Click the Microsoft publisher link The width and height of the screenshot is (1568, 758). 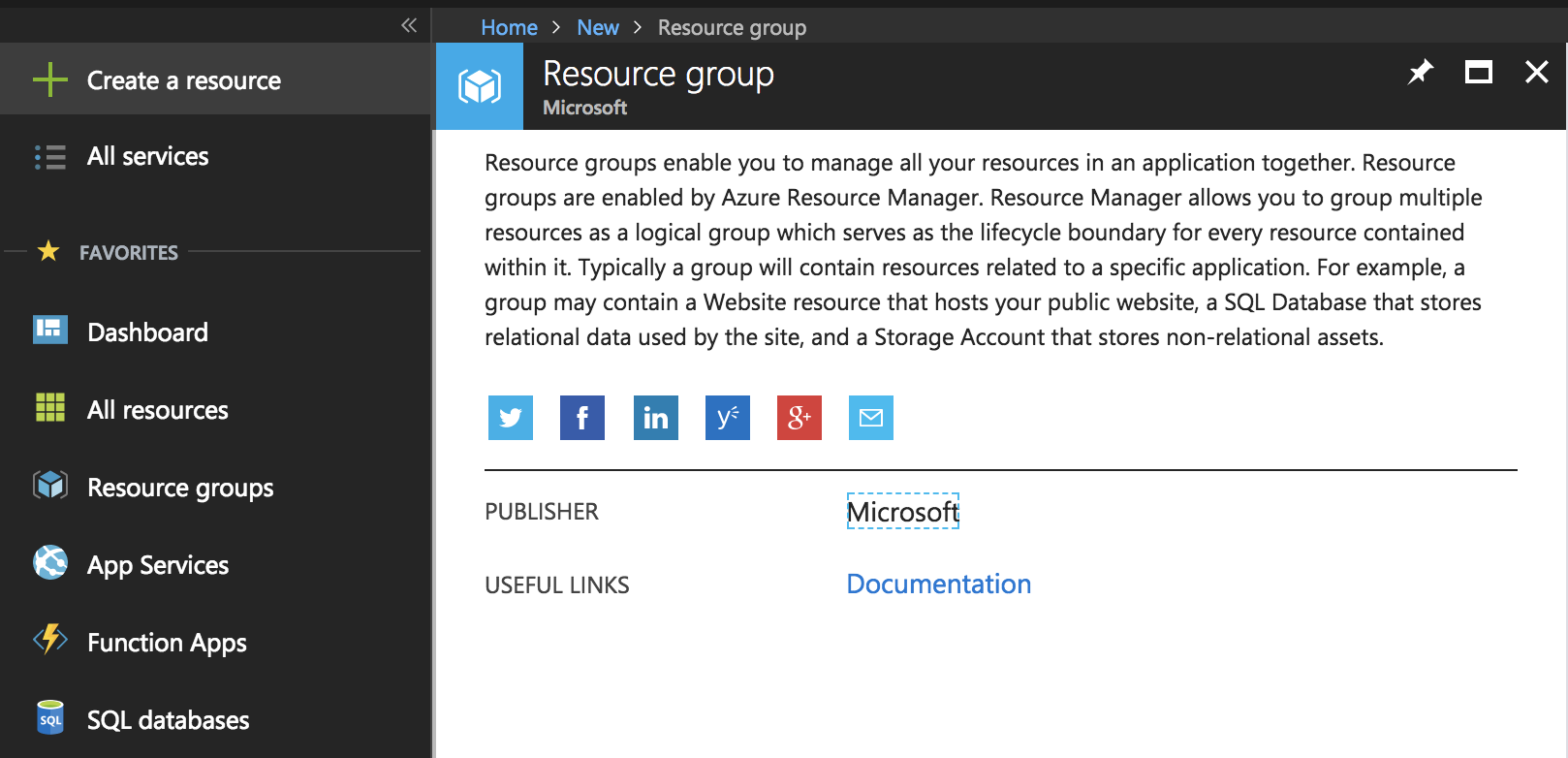[903, 511]
